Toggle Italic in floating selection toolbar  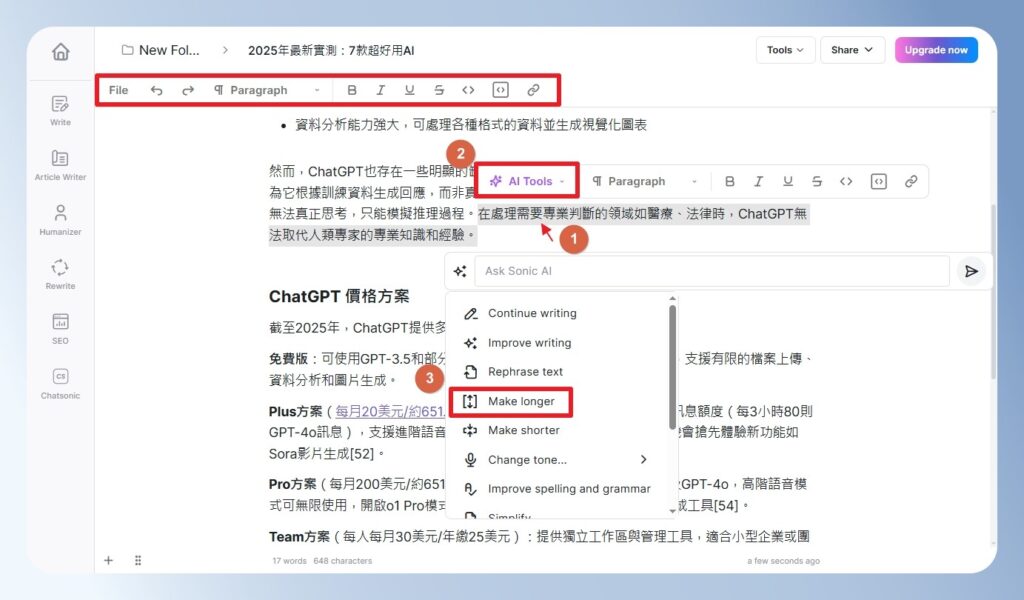coord(758,181)
